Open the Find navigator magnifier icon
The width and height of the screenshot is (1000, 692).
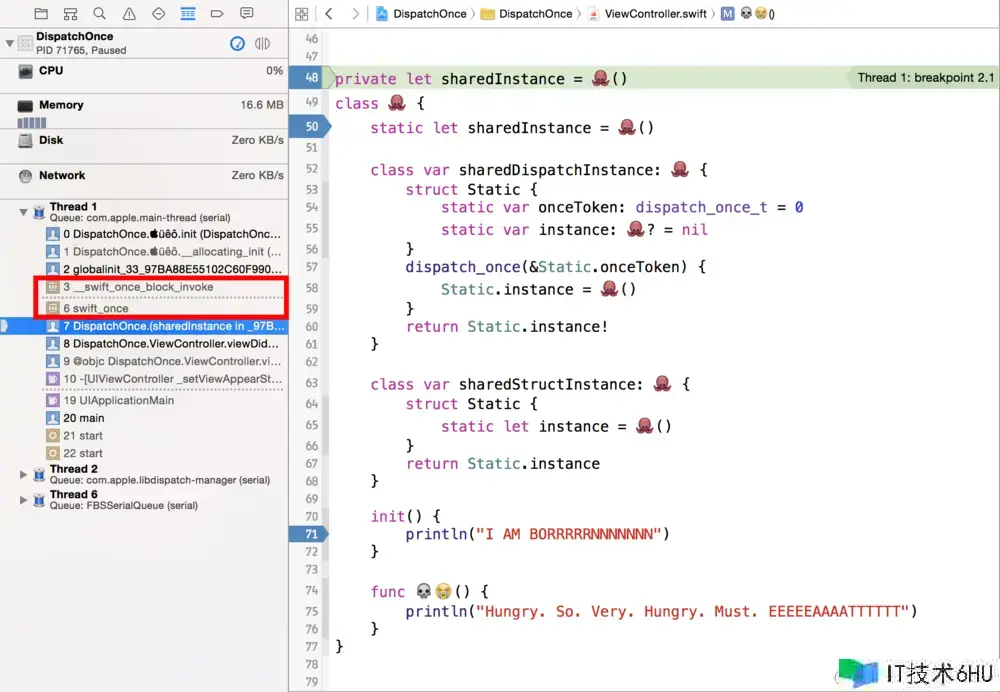pyautogui.click(x=99, y=14)
